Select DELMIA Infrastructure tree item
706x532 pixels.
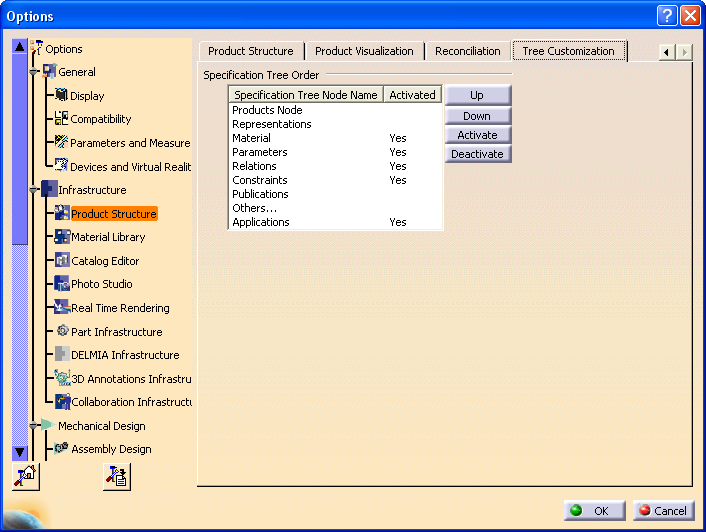(x=125, y=355)
